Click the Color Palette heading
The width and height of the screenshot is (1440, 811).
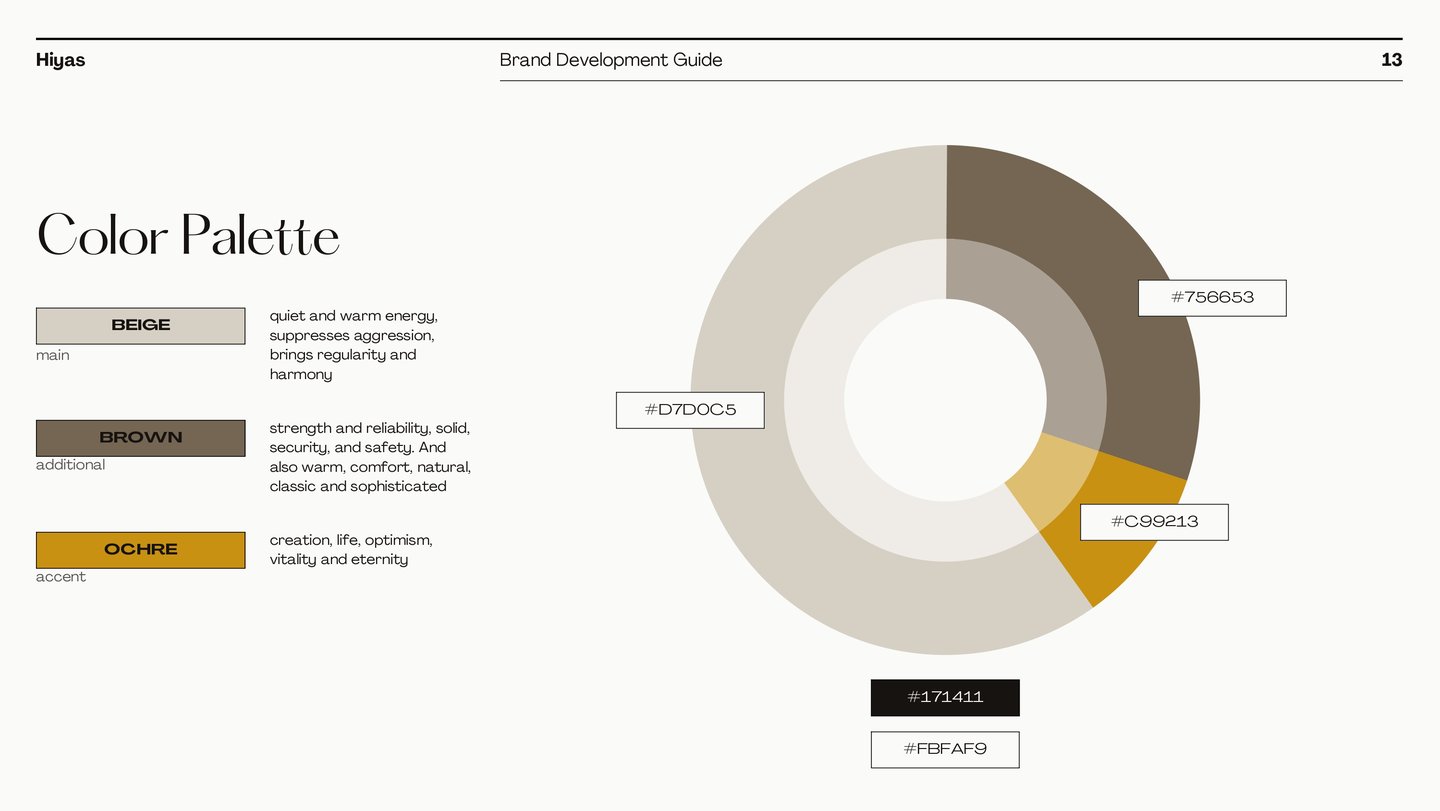(188, 235)
